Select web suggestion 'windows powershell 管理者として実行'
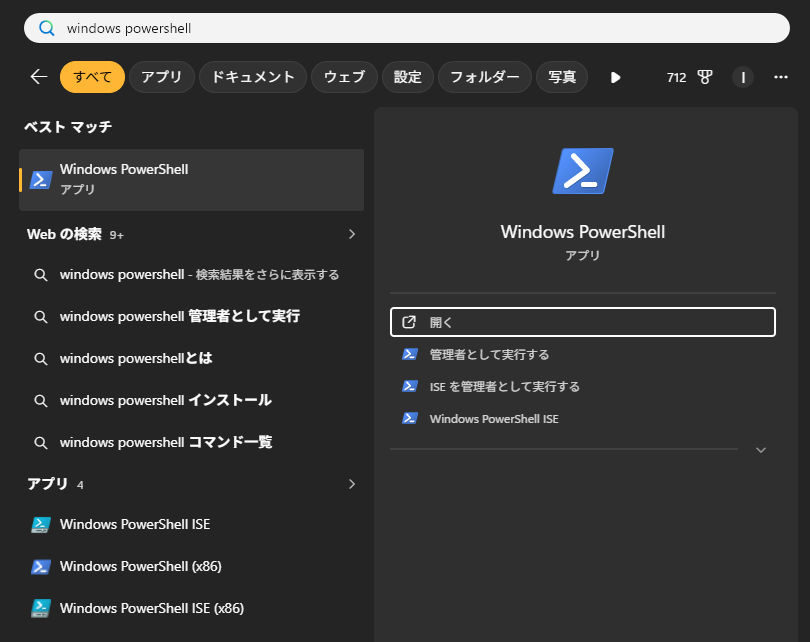810x642 pixels. 192,317
